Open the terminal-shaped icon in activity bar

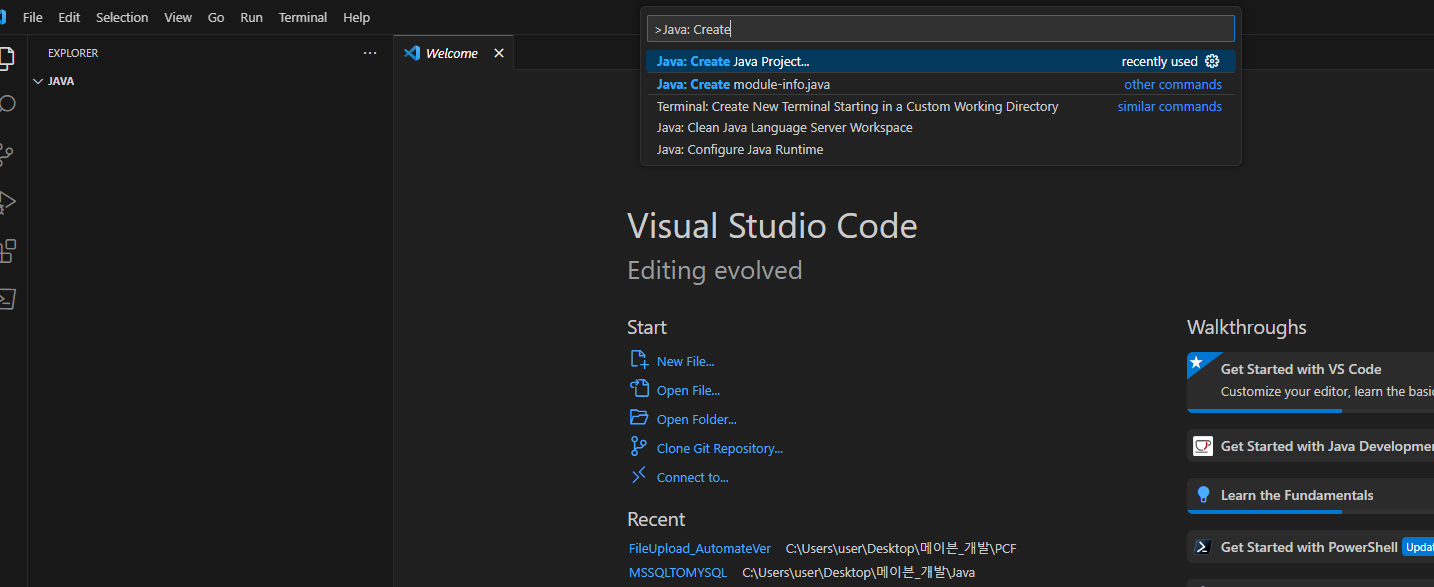coord(6,298)
